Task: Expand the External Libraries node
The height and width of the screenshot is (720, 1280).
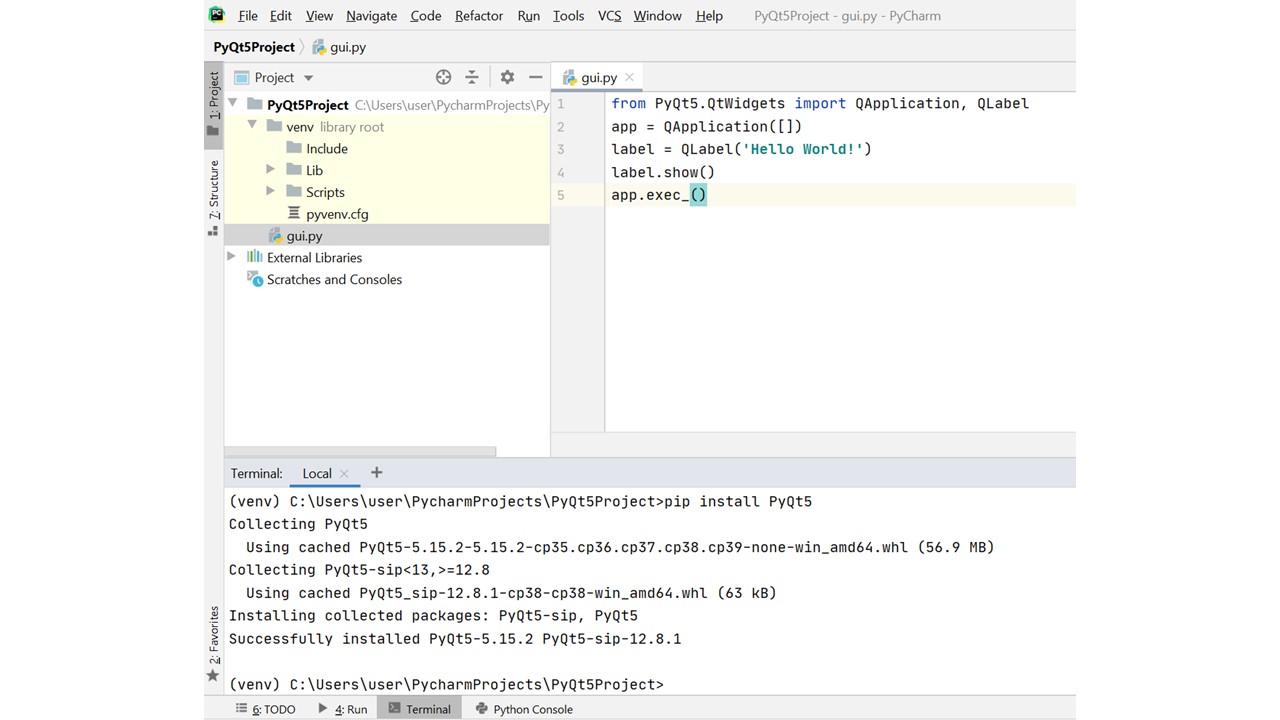Action: pyautogui.click(x=232, y=257)
